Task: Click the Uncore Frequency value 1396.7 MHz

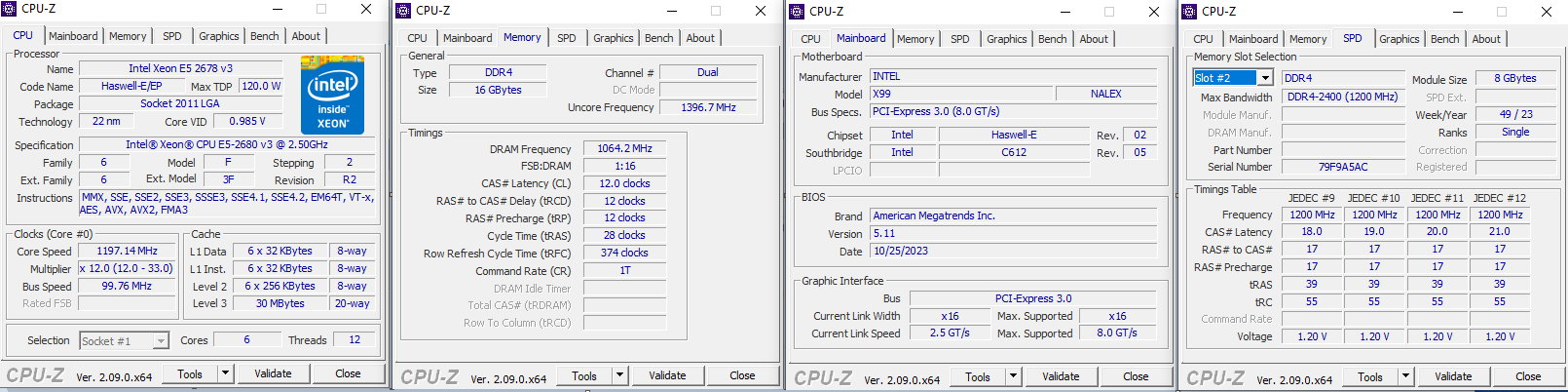Action: [x=708, y=107]
